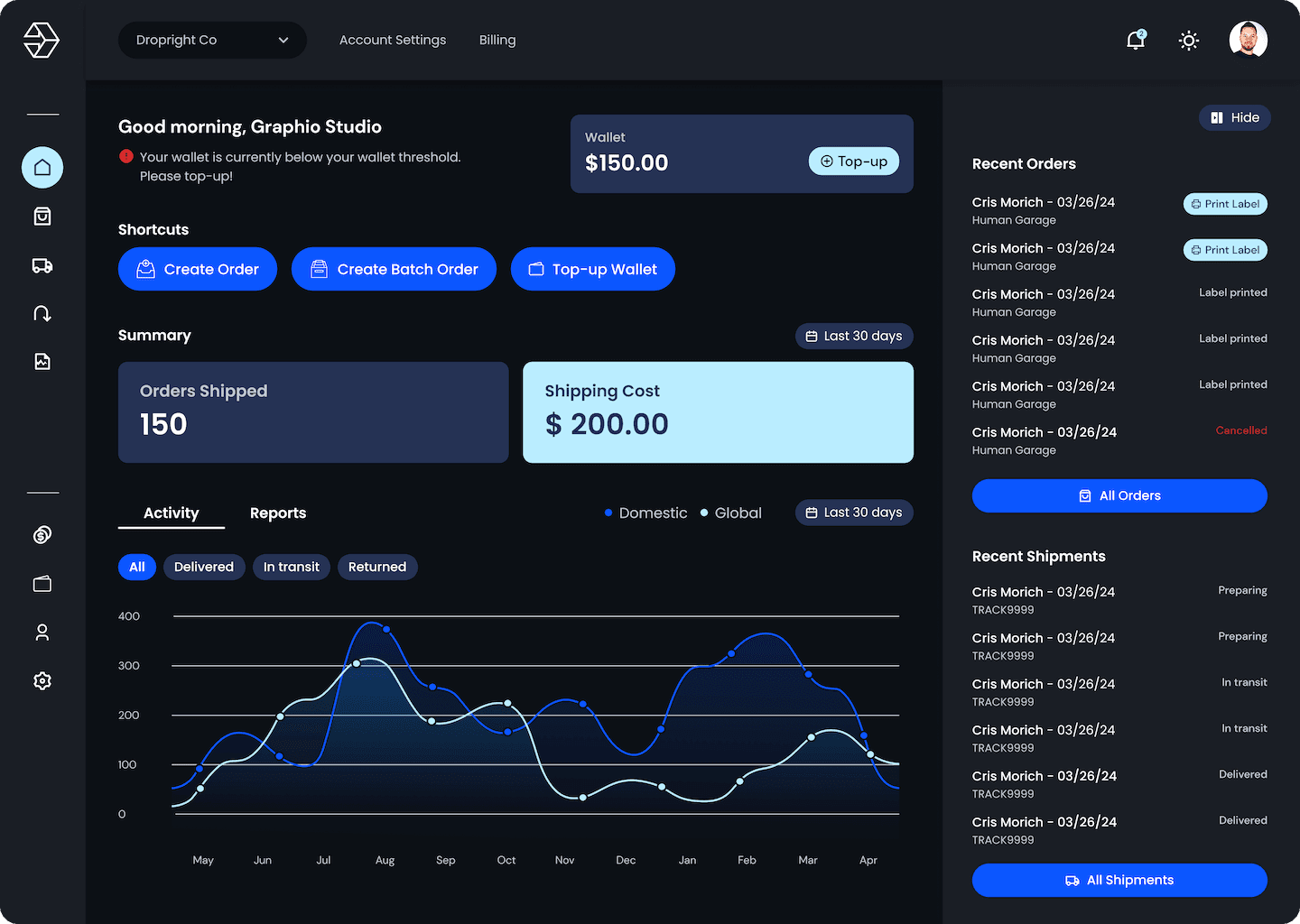The width and height of the screenshot is (1300, 924).
Task: Open the Summary Last 30 days picker
Action: [x=854, y=336]
